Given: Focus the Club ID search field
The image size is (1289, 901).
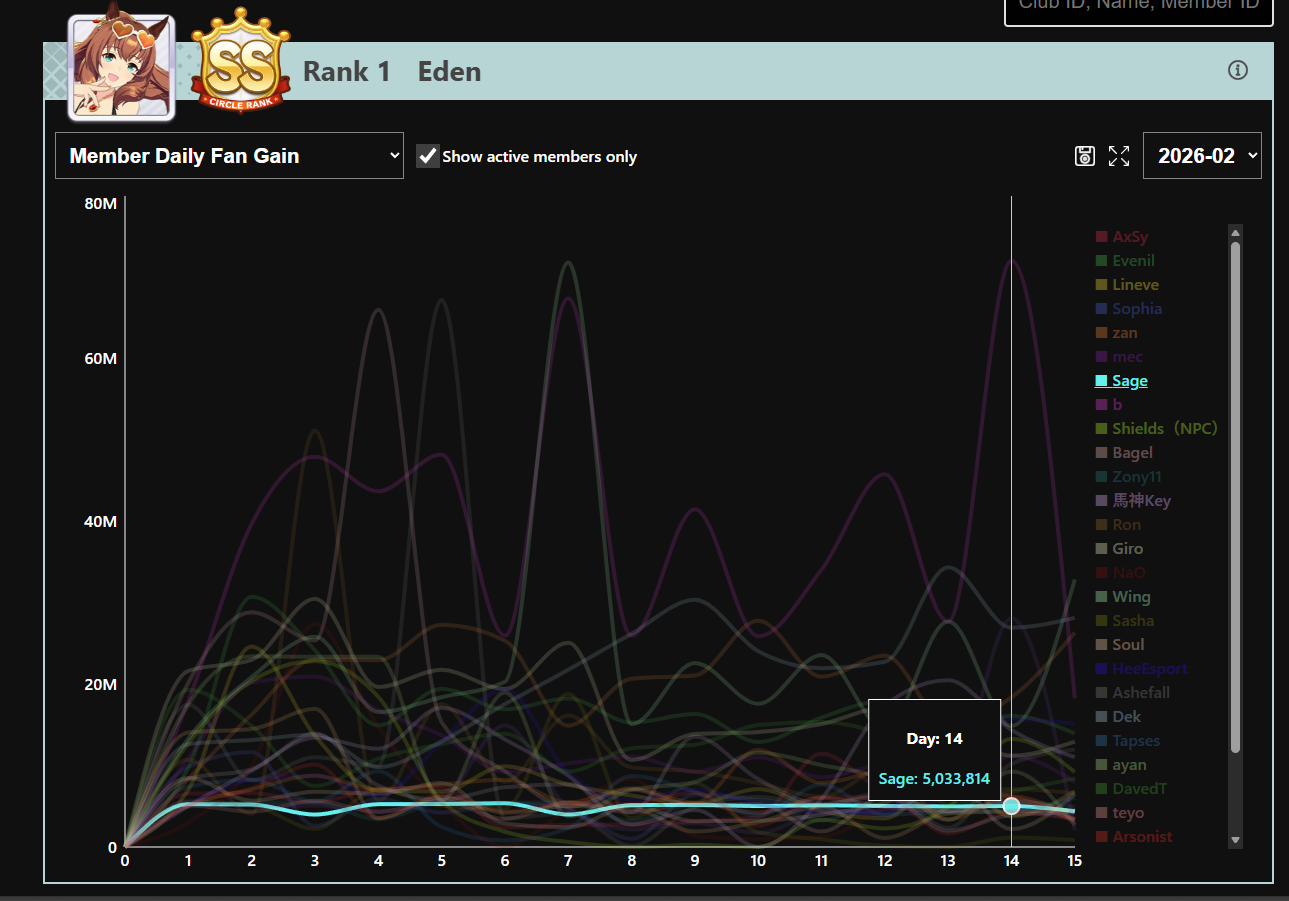Looking at the screenshot, I should pyautogui.click(x=1138, y=10).
